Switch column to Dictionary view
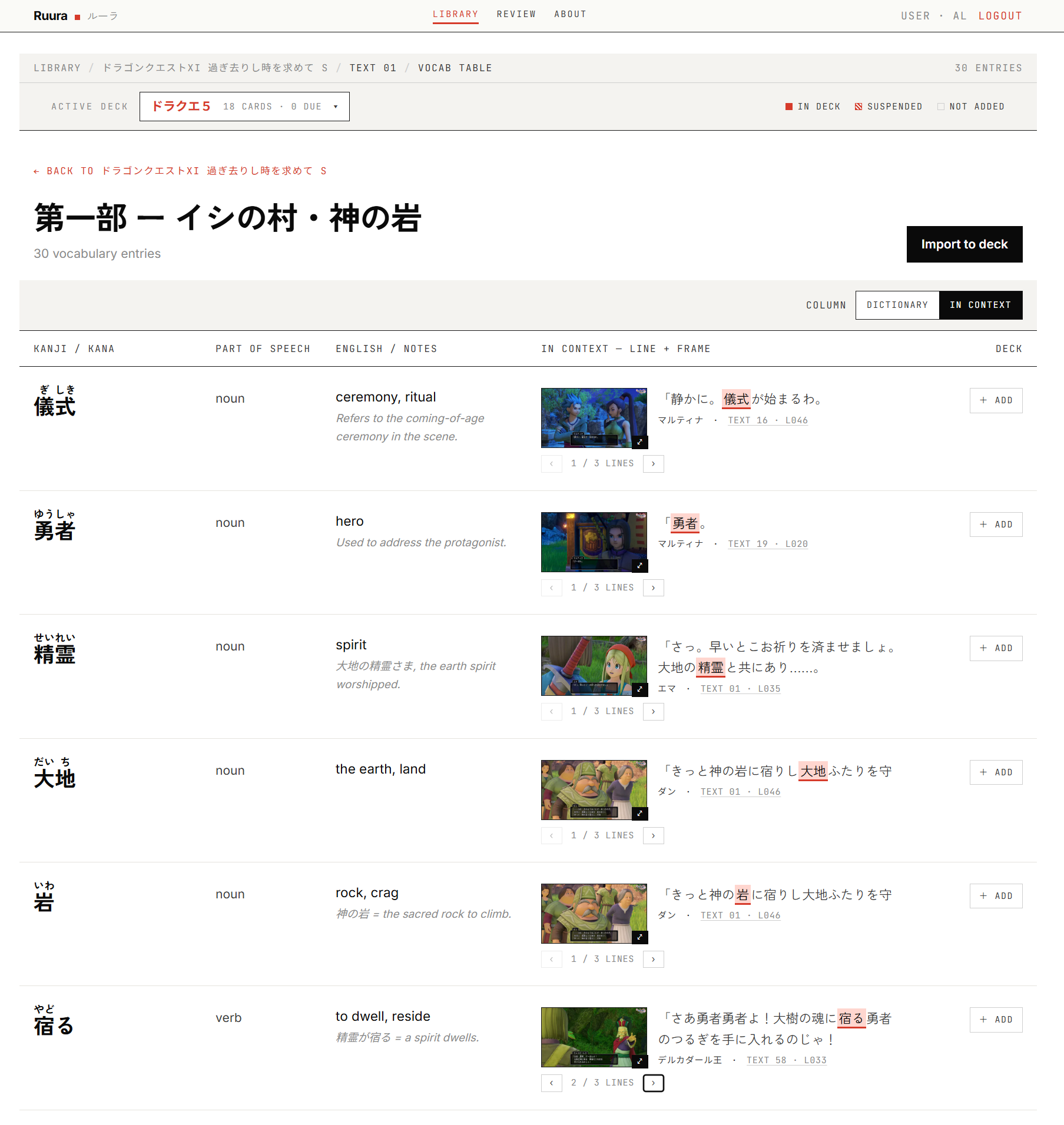 point(897,305)
